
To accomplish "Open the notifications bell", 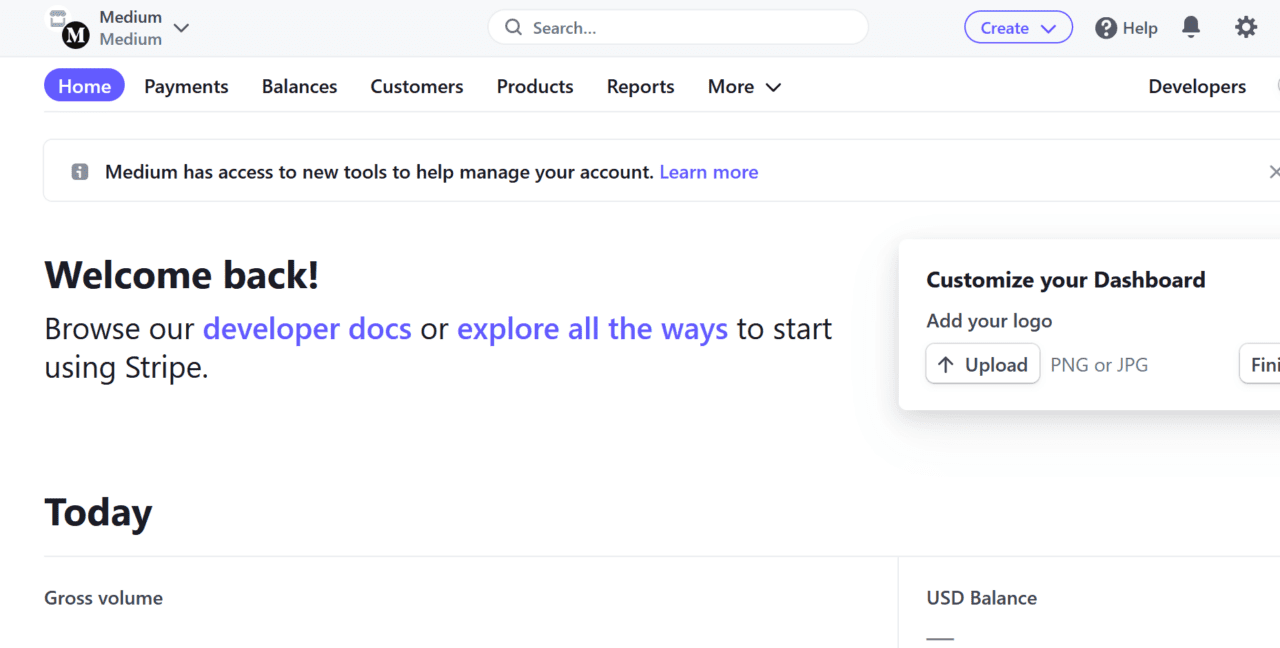I will 1191,27.
